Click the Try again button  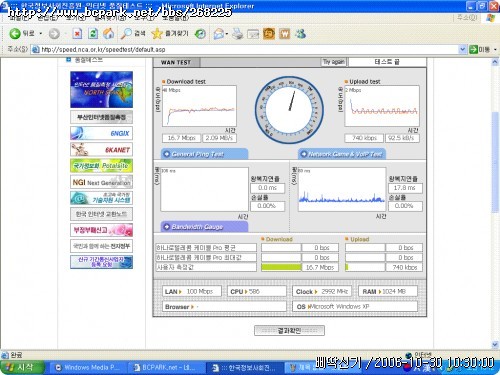(x=334, y=62)
